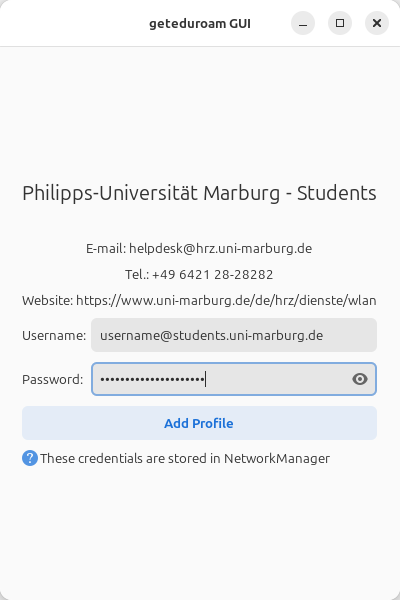400x600 pixels.
Task: Maximize the geteduroam GUI window
Action: 340,23
